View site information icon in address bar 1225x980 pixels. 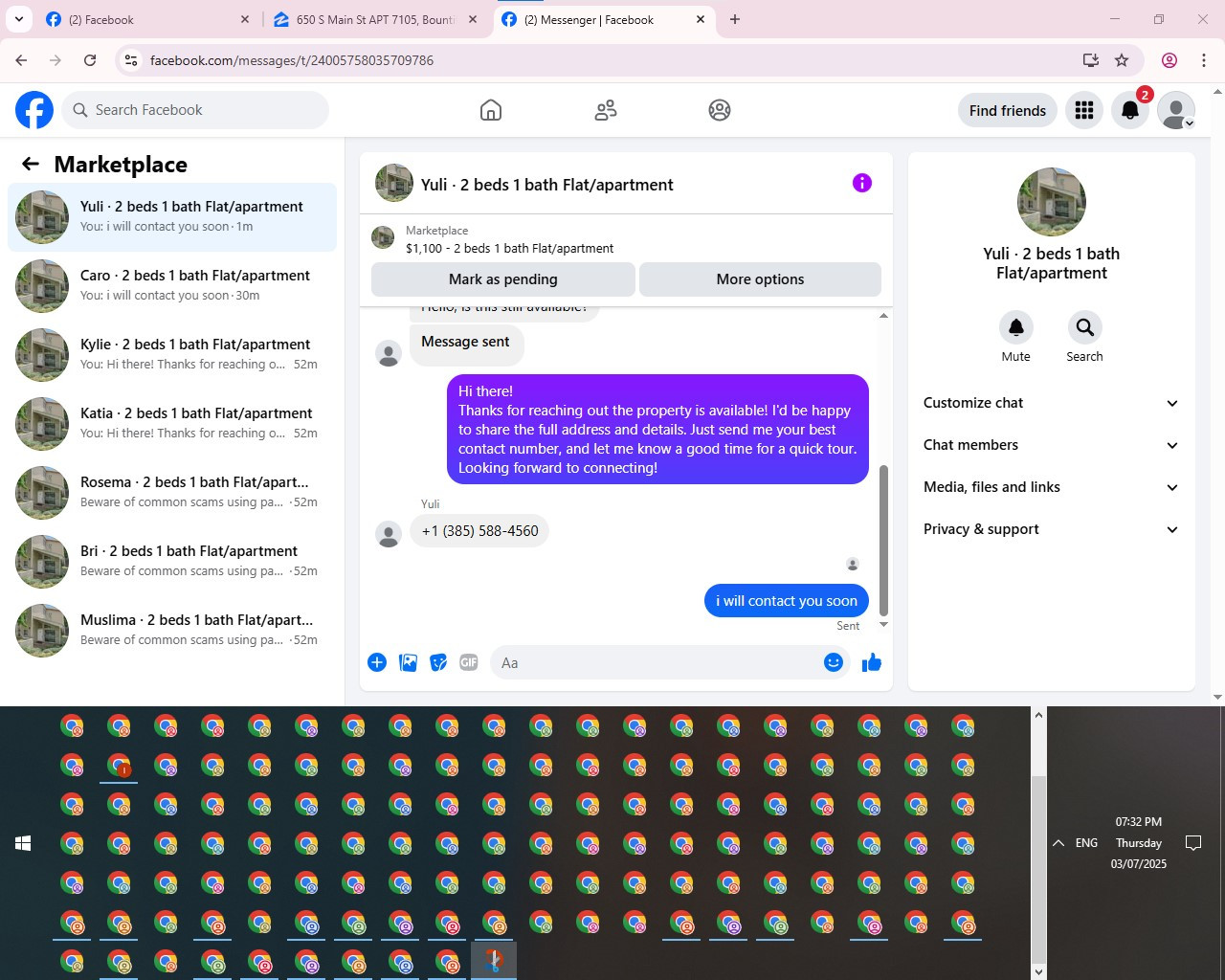pyautogui.click(x=131, y=60)
